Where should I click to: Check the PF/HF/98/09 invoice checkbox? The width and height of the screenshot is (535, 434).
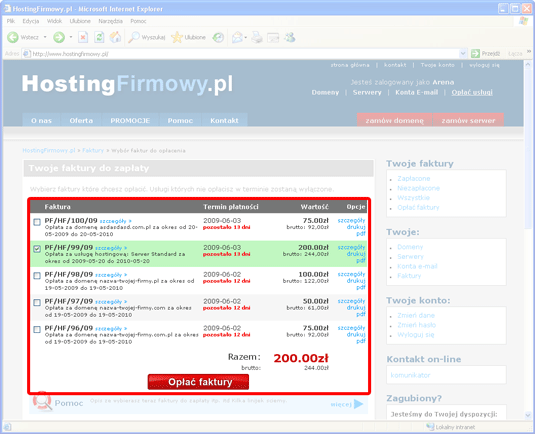(37, 275)
